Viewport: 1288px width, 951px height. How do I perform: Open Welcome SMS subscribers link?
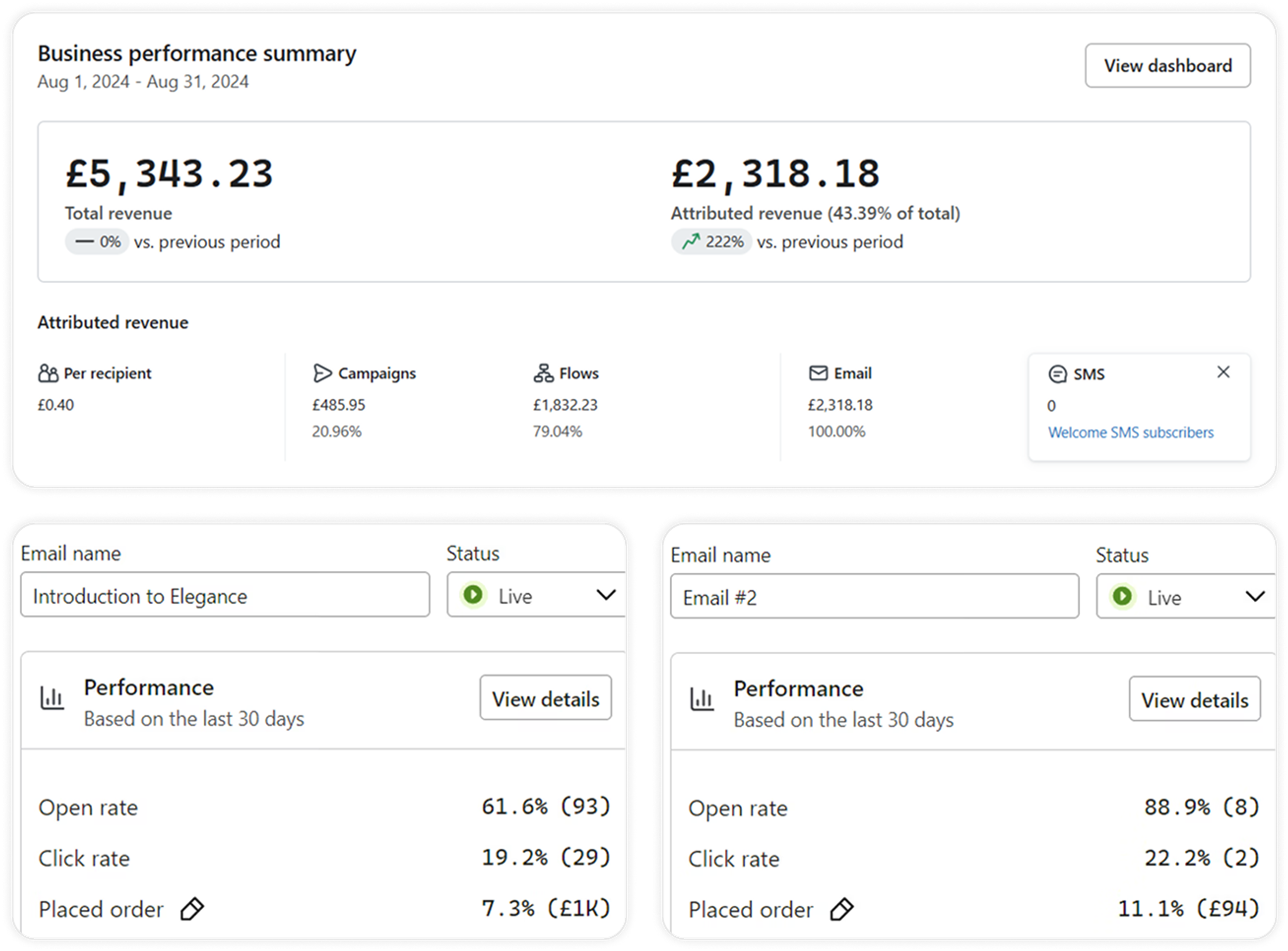1130,433
